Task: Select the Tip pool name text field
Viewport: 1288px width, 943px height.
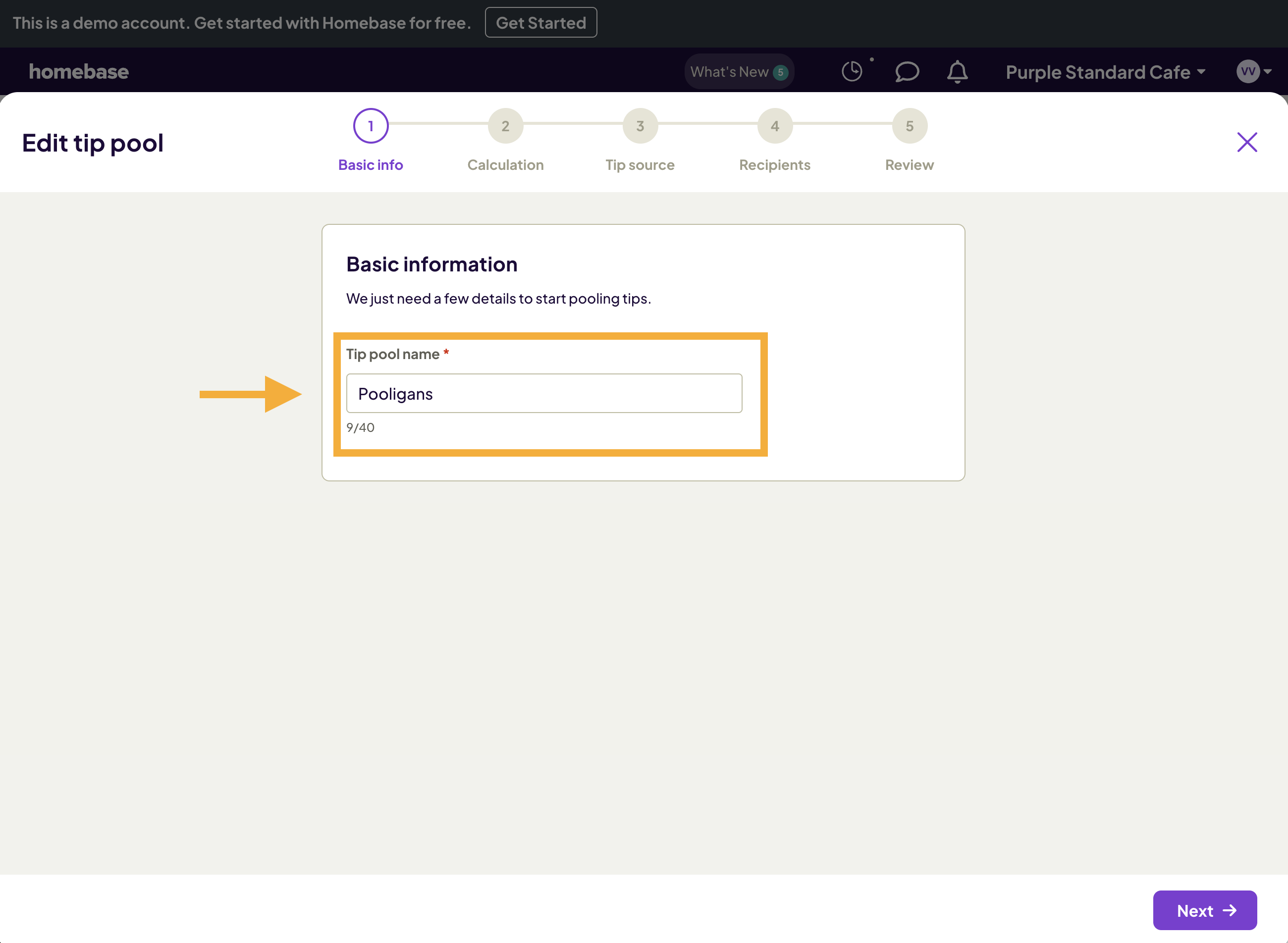Action: click(543, 393)
